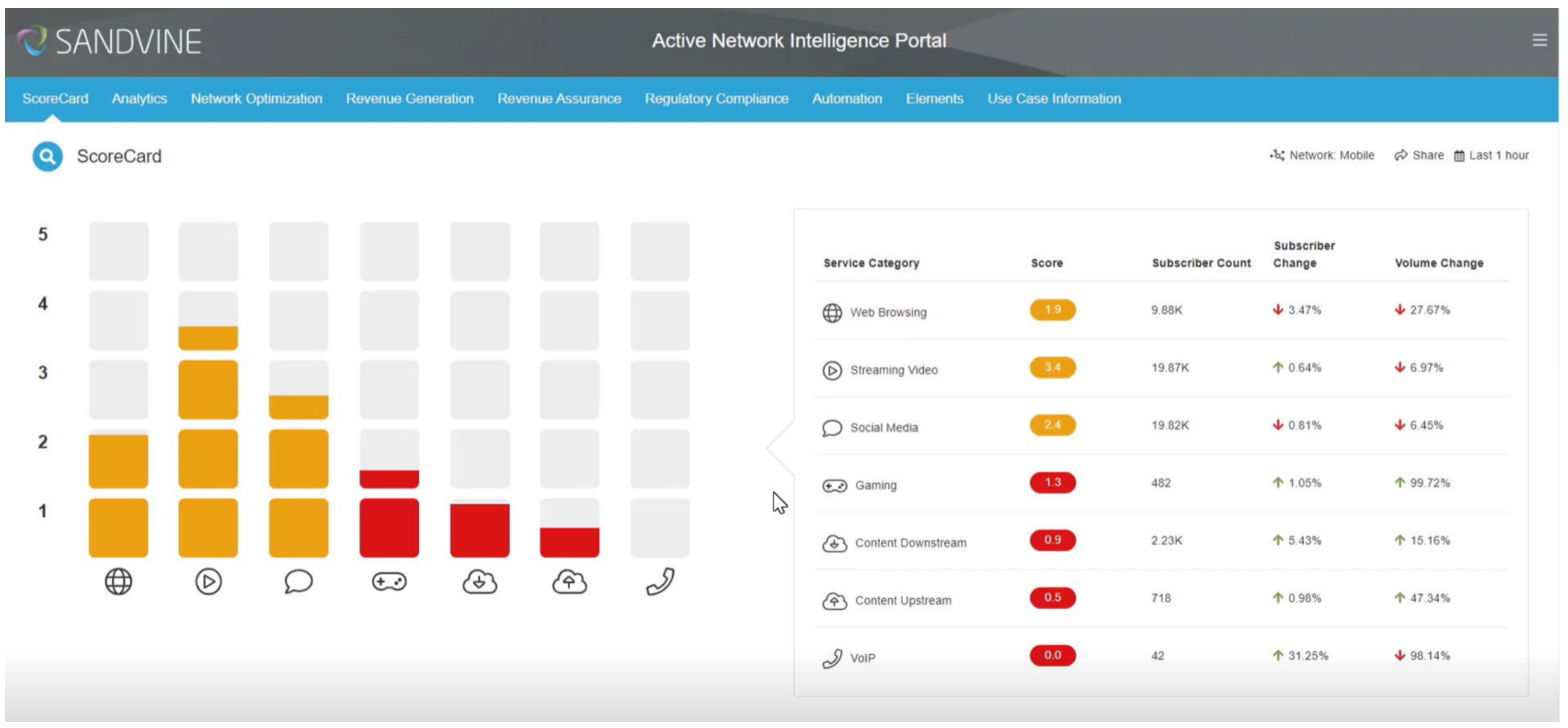Click the play icon in Streaming Video row
This screenshot has height=728, width=1568.
point(832,370)
